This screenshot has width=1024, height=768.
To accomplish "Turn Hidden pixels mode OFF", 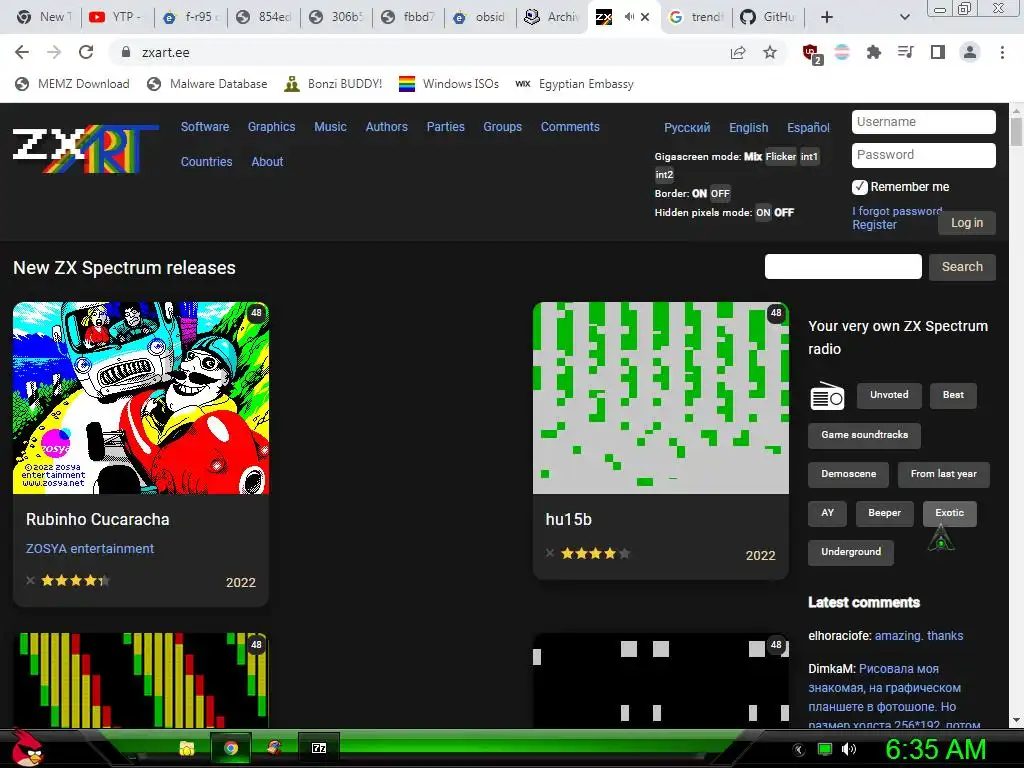I will [x=784, y=212].
